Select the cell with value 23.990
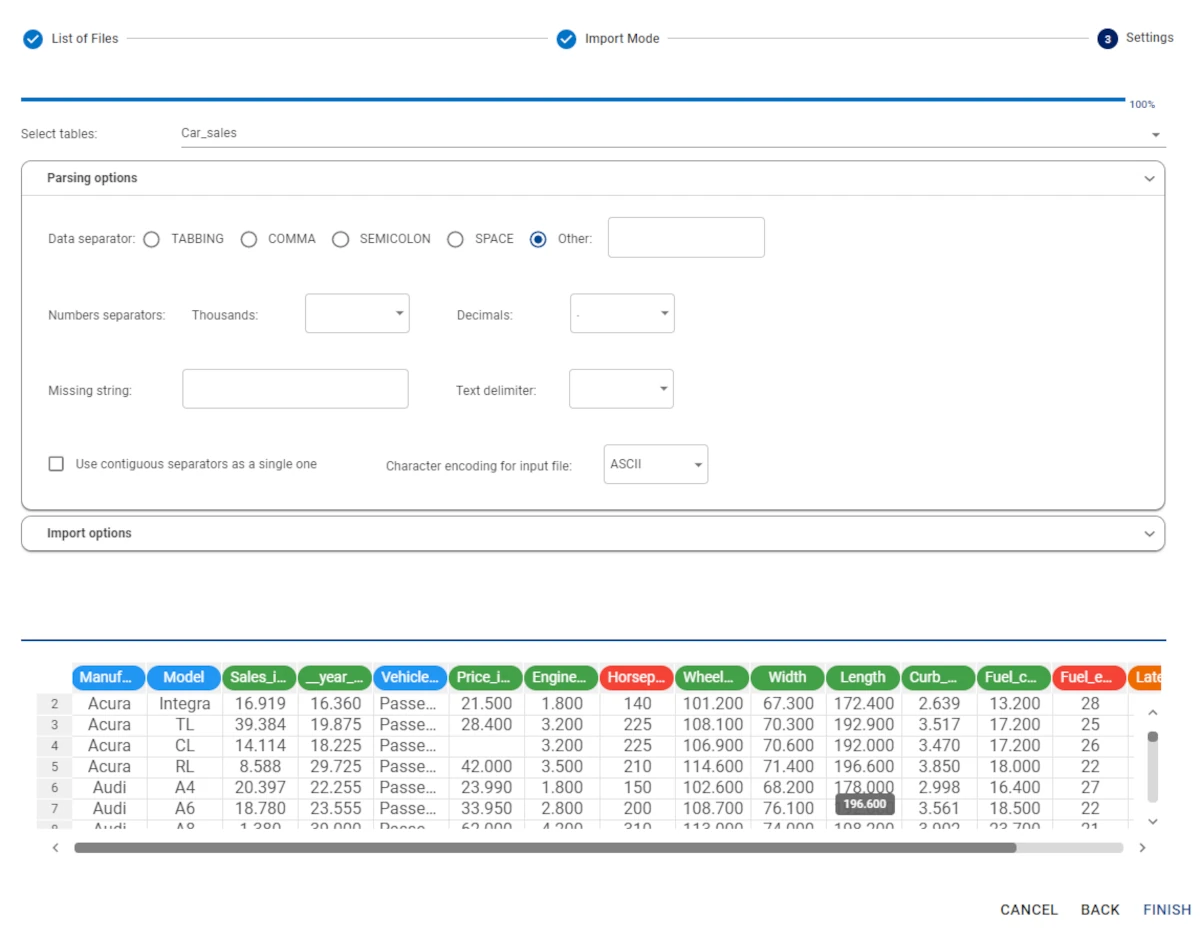This screenshot has width=1200, height=941. click(x=486, y=788)
